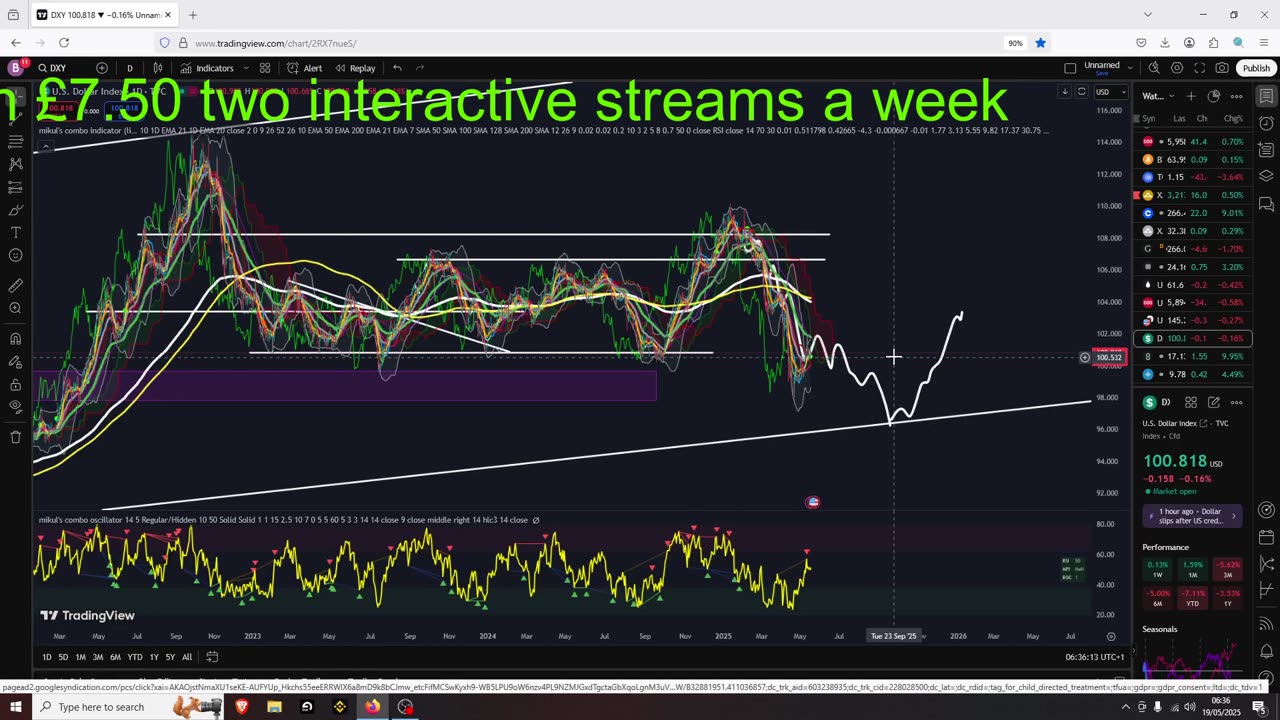Click the time axis settings gear
Viewport: 1280px width, 720px height.
[1111, 636]
